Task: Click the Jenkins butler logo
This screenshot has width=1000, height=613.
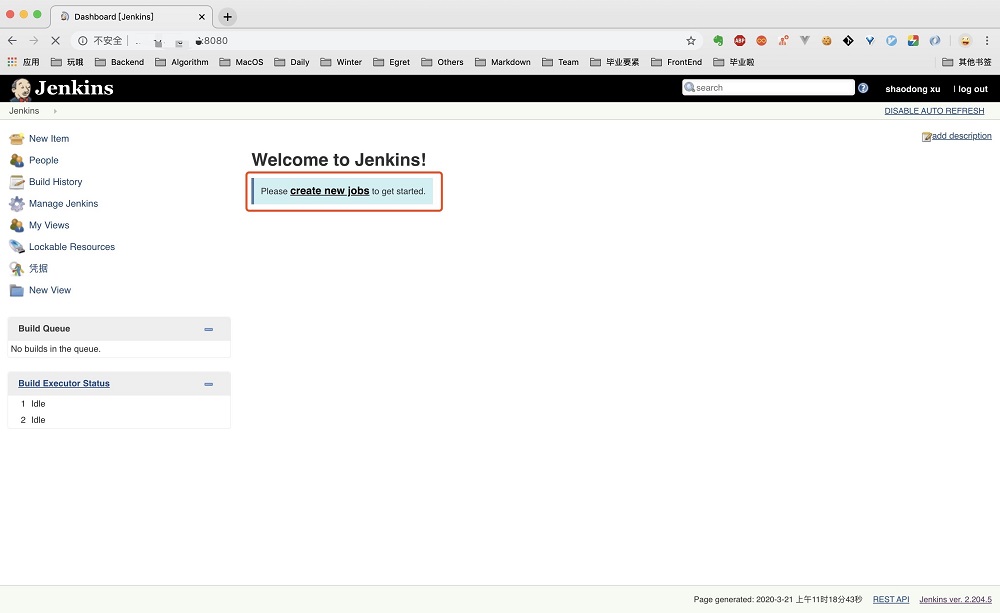Action: click(20, 89)
